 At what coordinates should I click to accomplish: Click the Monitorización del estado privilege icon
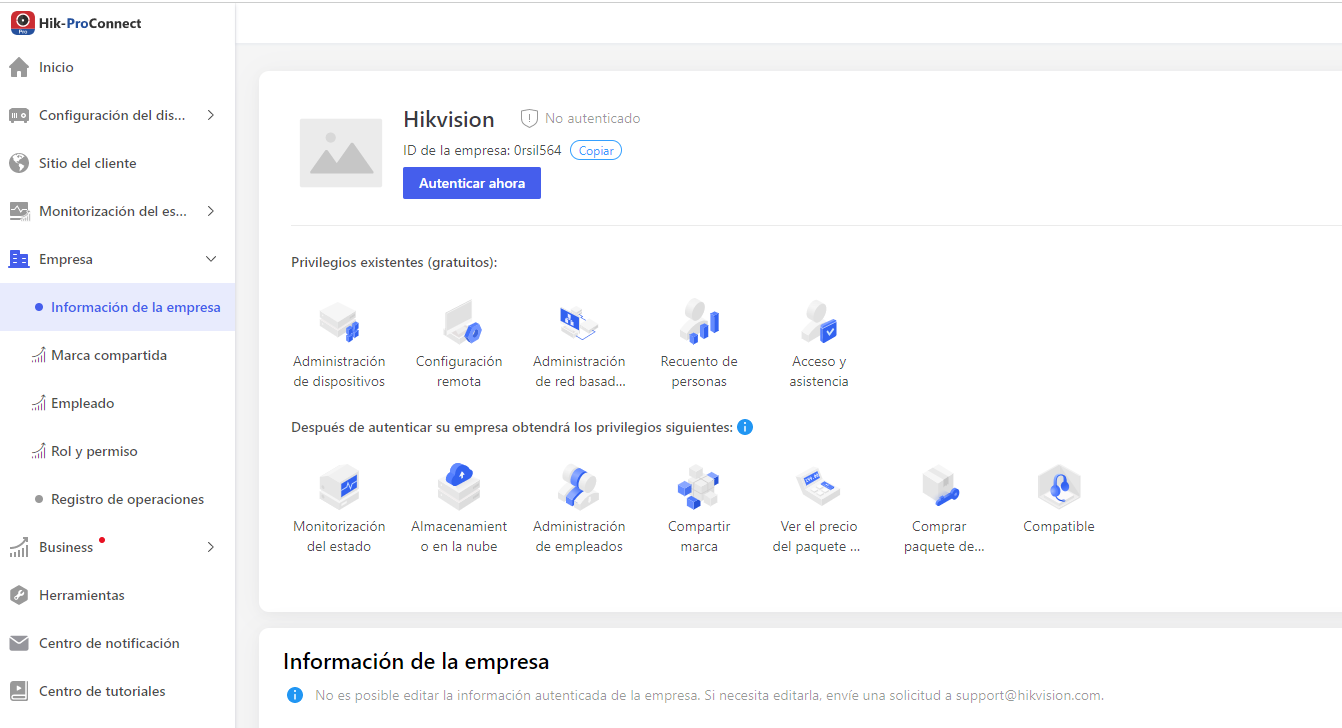click(x=339, y=487)
